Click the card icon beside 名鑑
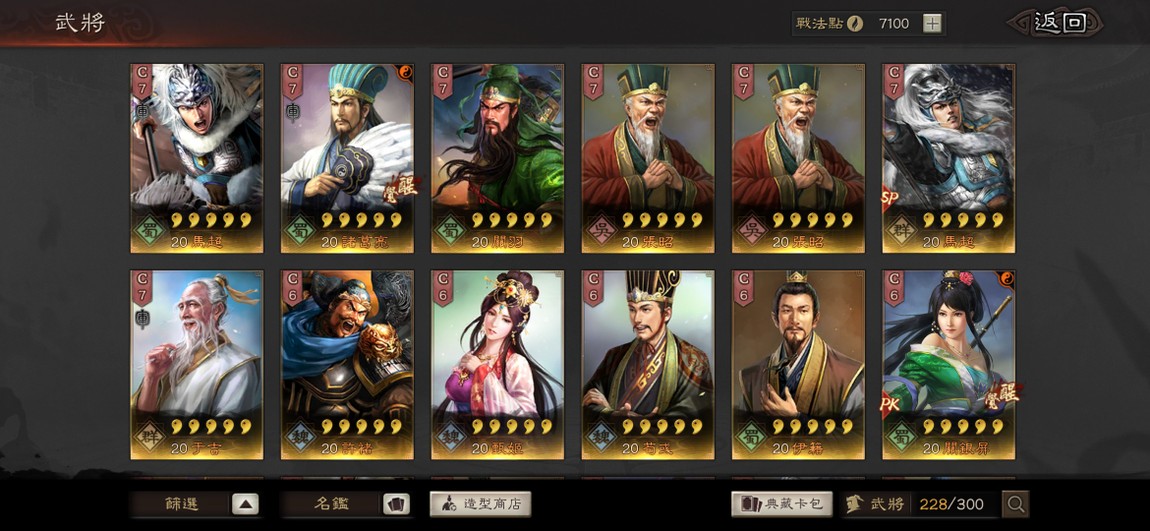The width and height of the screenshot is (1150, 531). pos(395,504)
